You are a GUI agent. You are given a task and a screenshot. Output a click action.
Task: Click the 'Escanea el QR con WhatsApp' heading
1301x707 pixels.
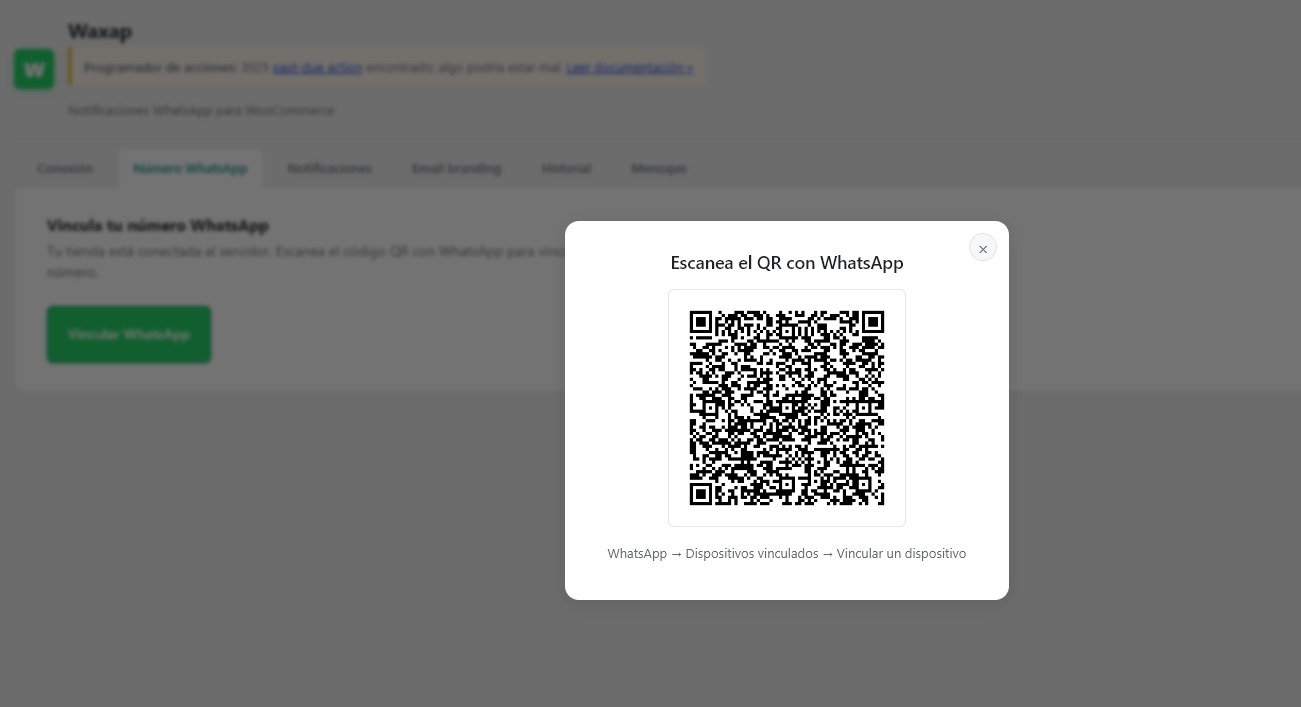(x=787, y=263)
